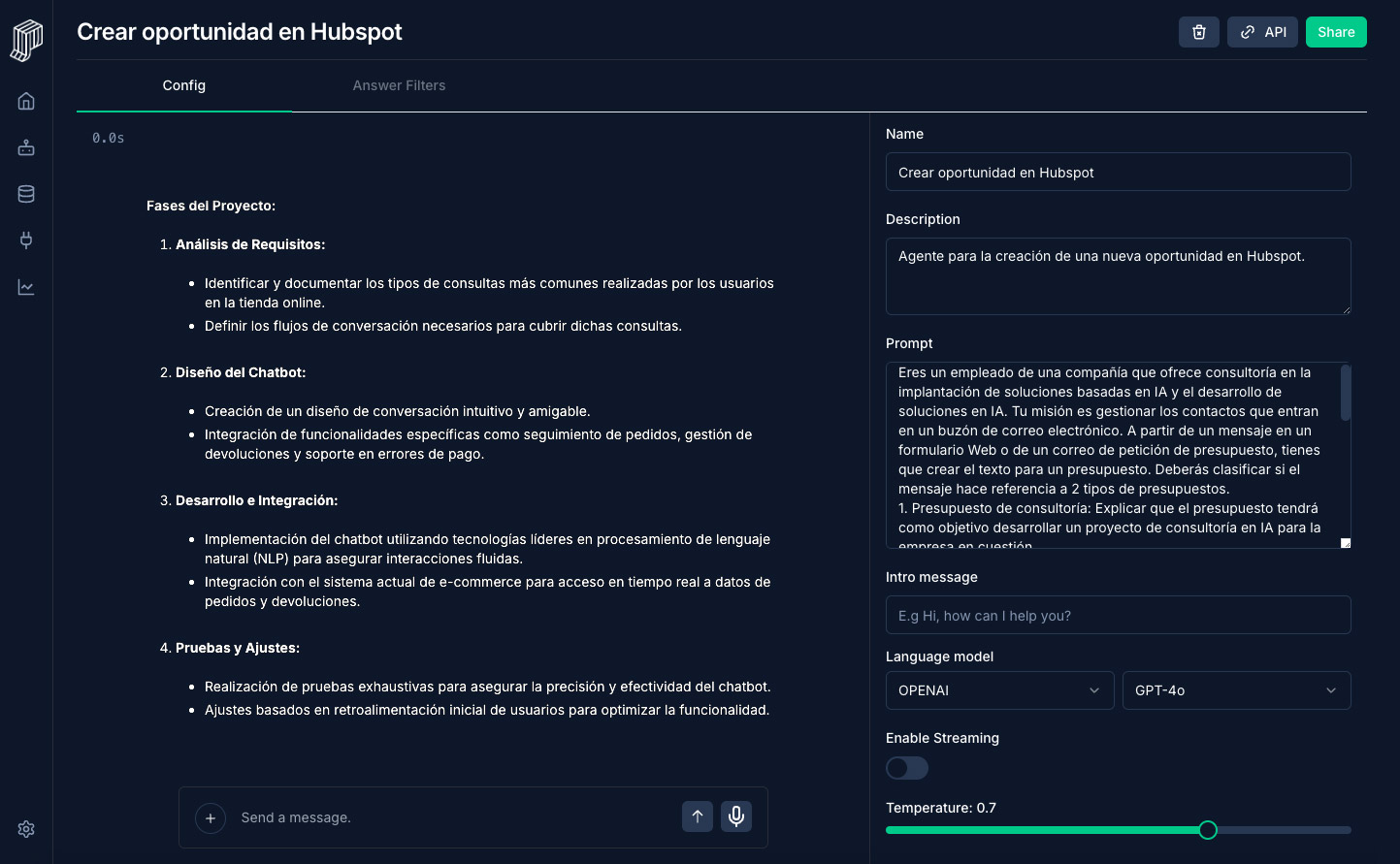The height and width of the screenshot is (864, 1400).
Task: Click bullet "Integración de funcionalidades específicas"
Action: coord(478,444)
